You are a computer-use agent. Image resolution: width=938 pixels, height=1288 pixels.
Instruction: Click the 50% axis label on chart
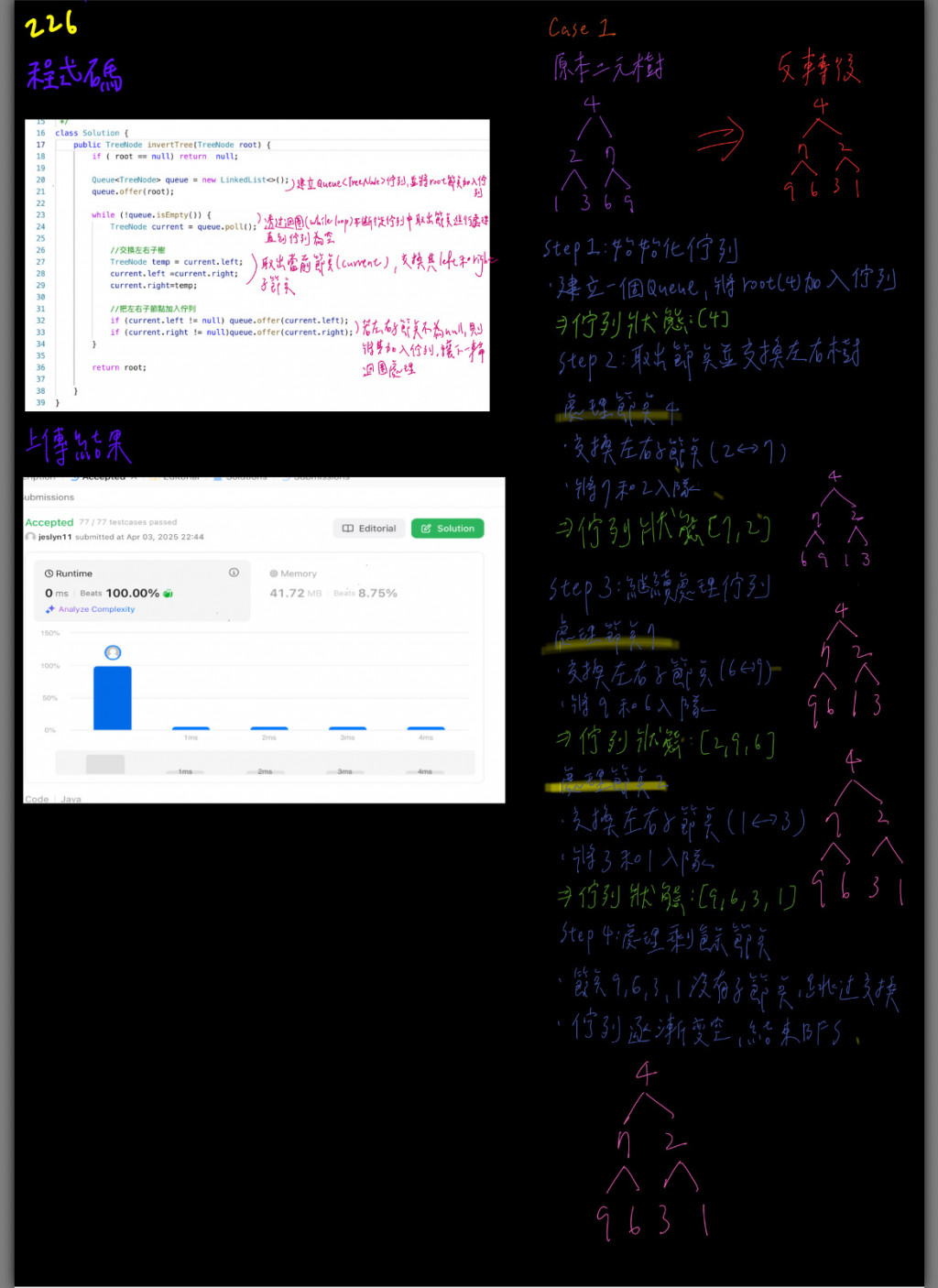50,698
